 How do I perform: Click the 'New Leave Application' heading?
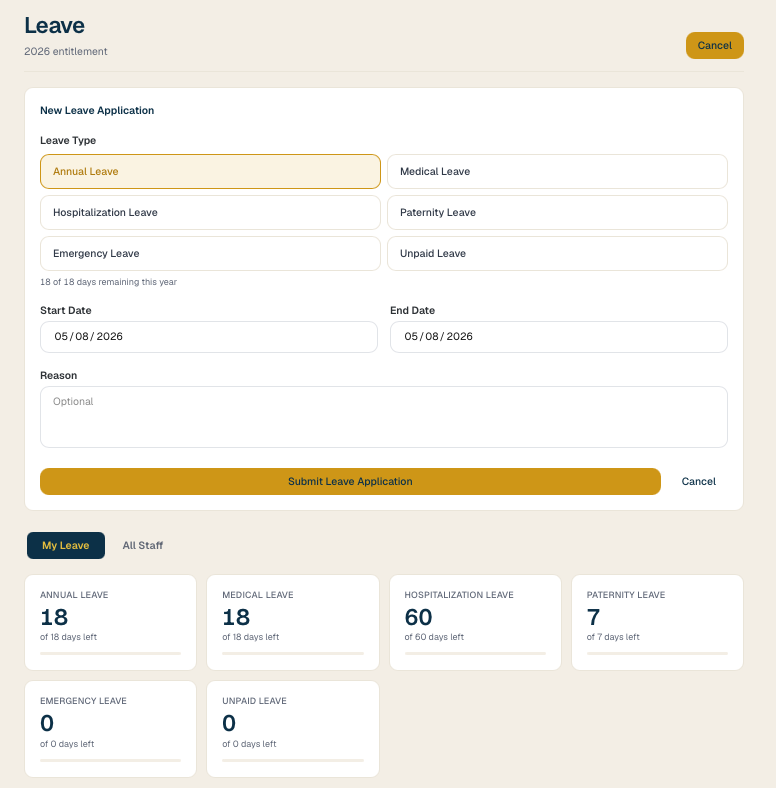click(x=97, y=111)
